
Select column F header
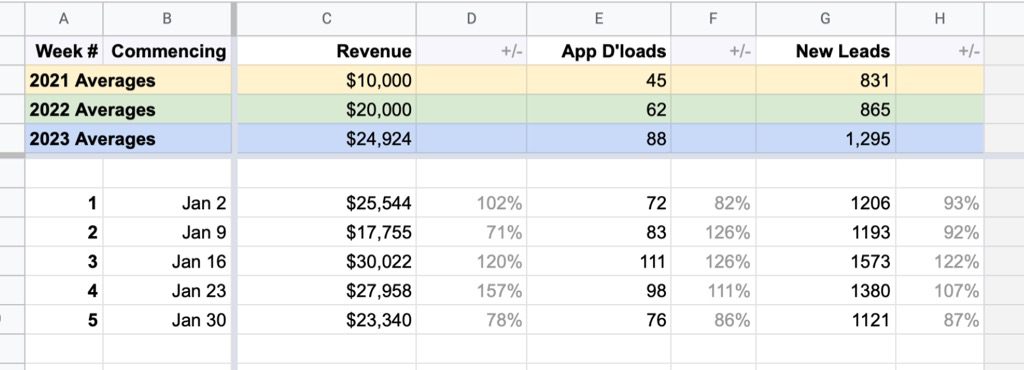pos(714,19)
